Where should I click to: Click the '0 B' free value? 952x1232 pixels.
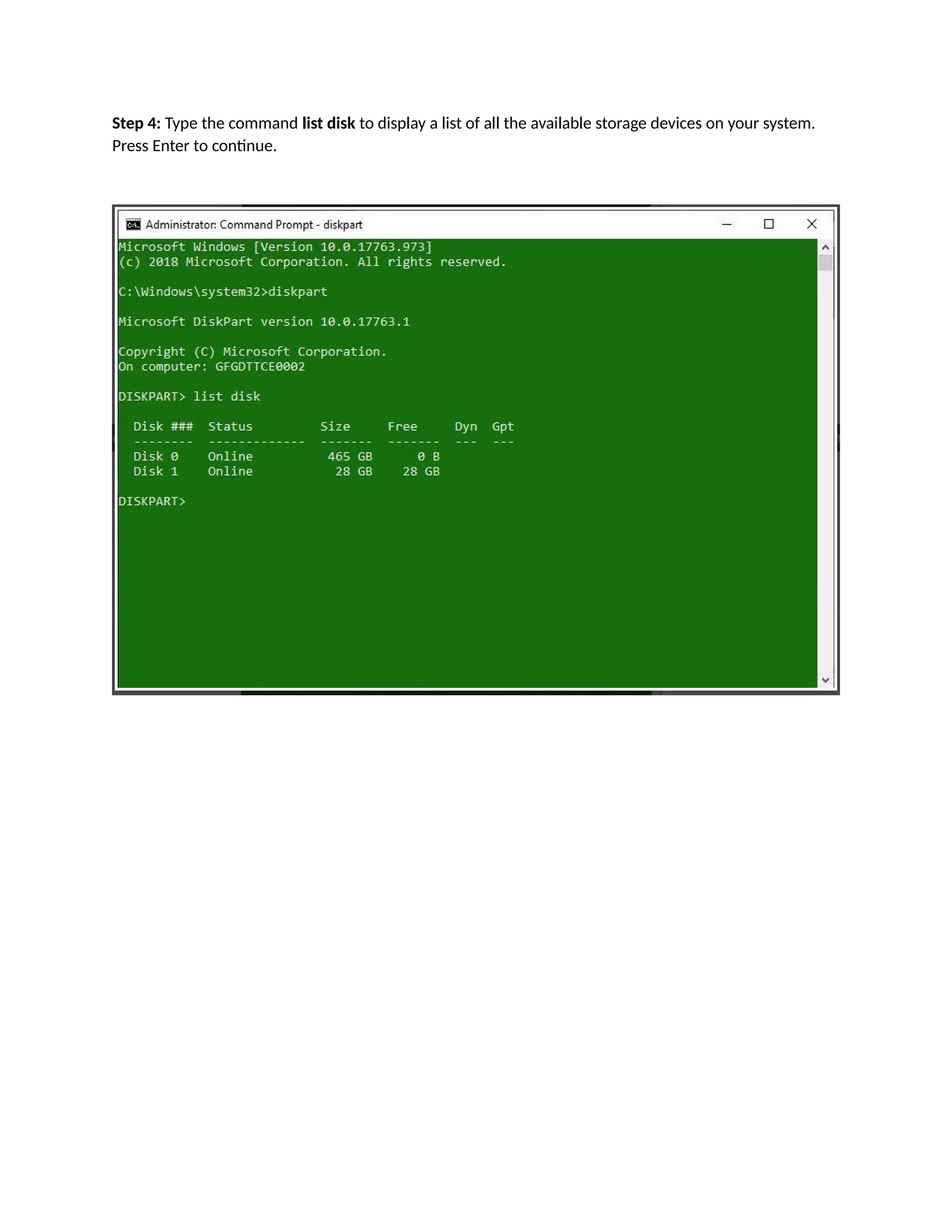(x=429, y=457)
